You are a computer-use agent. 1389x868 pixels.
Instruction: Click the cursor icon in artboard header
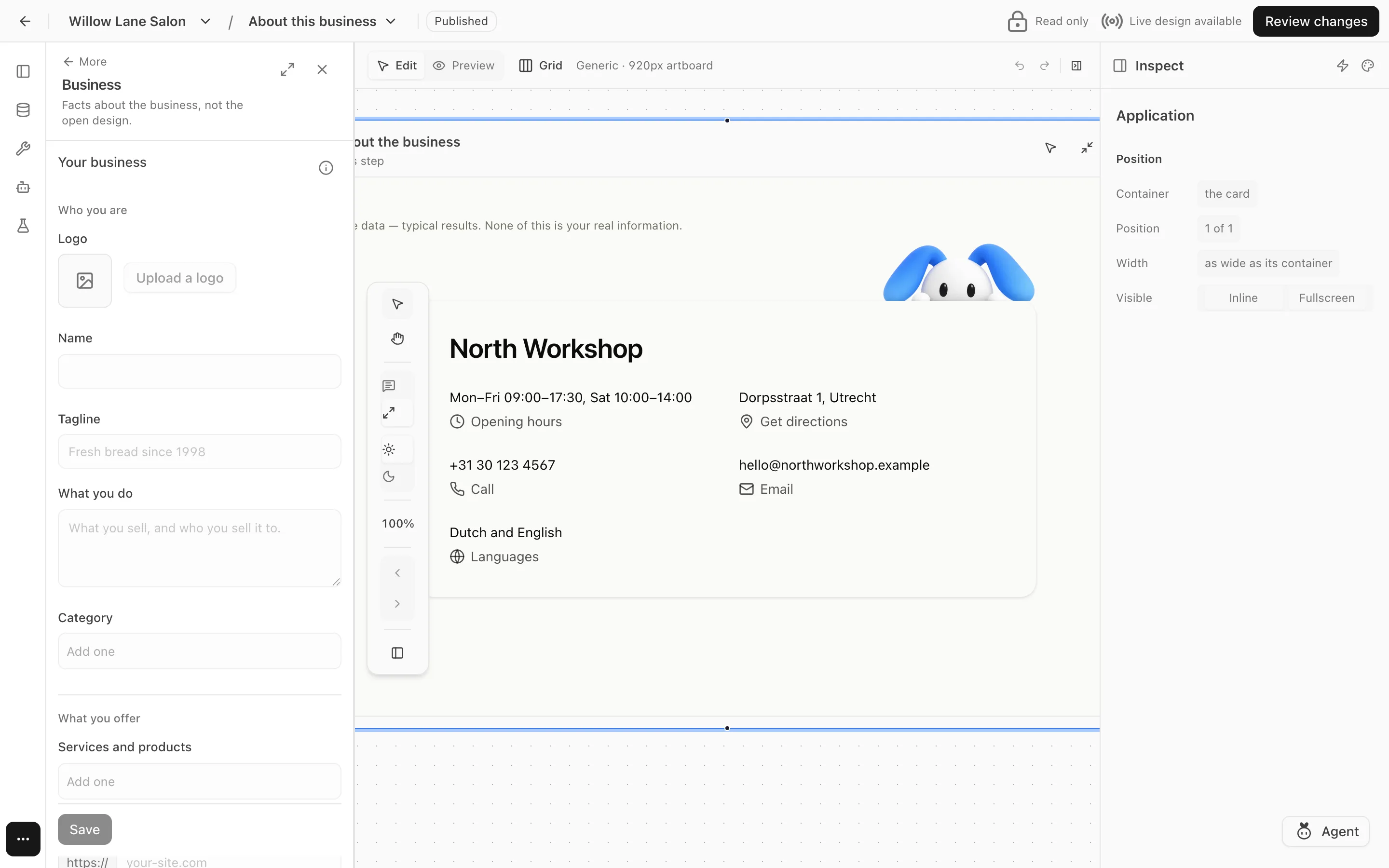point(1050,148)
